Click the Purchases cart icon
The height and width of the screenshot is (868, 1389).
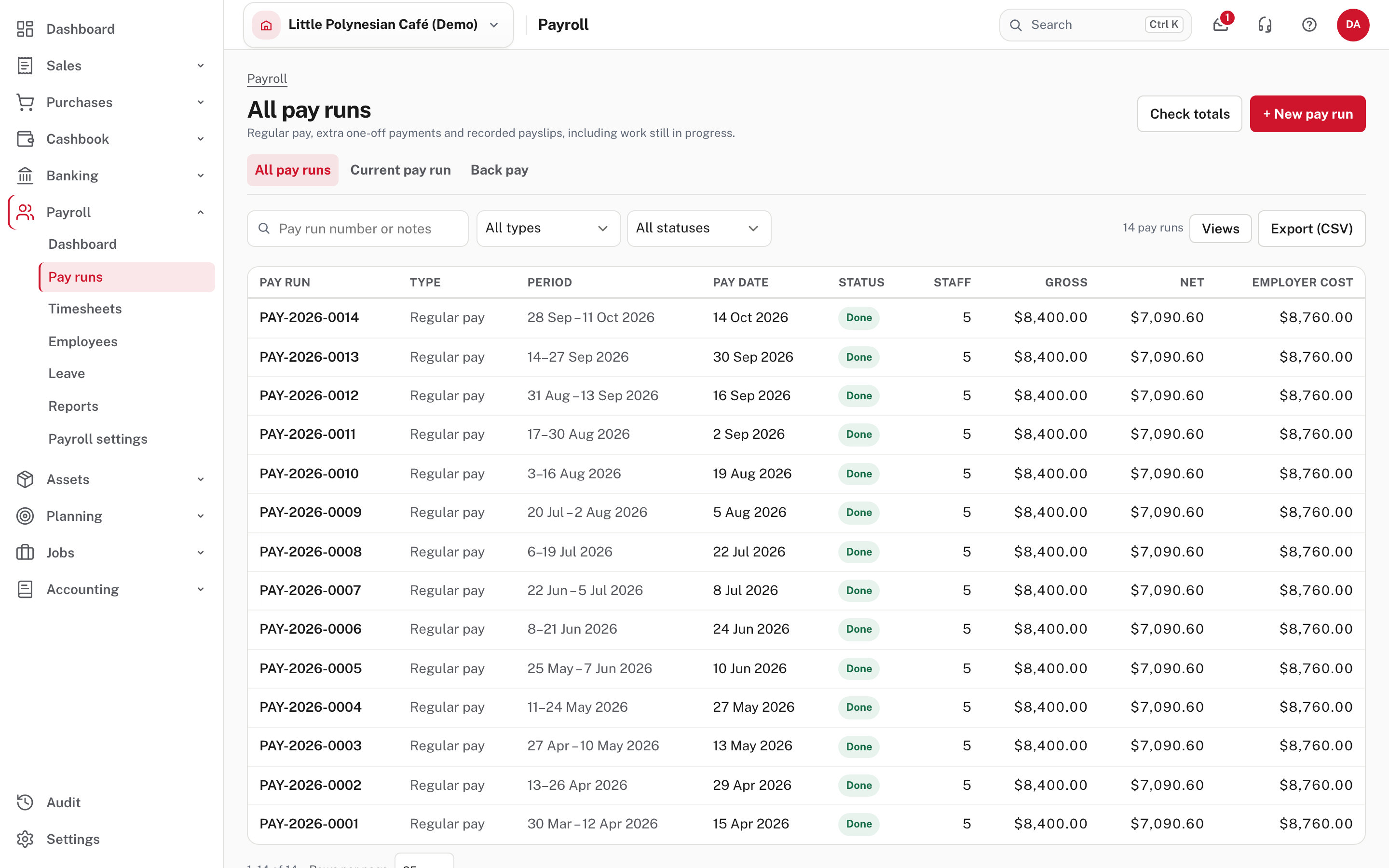pyautogui.click(x=25, y=102)
